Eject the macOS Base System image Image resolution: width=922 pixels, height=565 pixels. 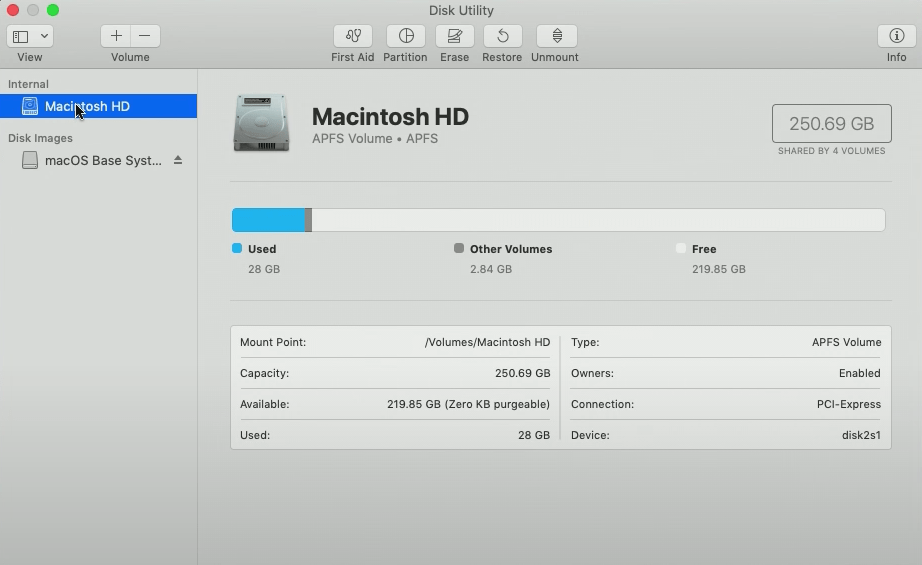click(178, 160)
